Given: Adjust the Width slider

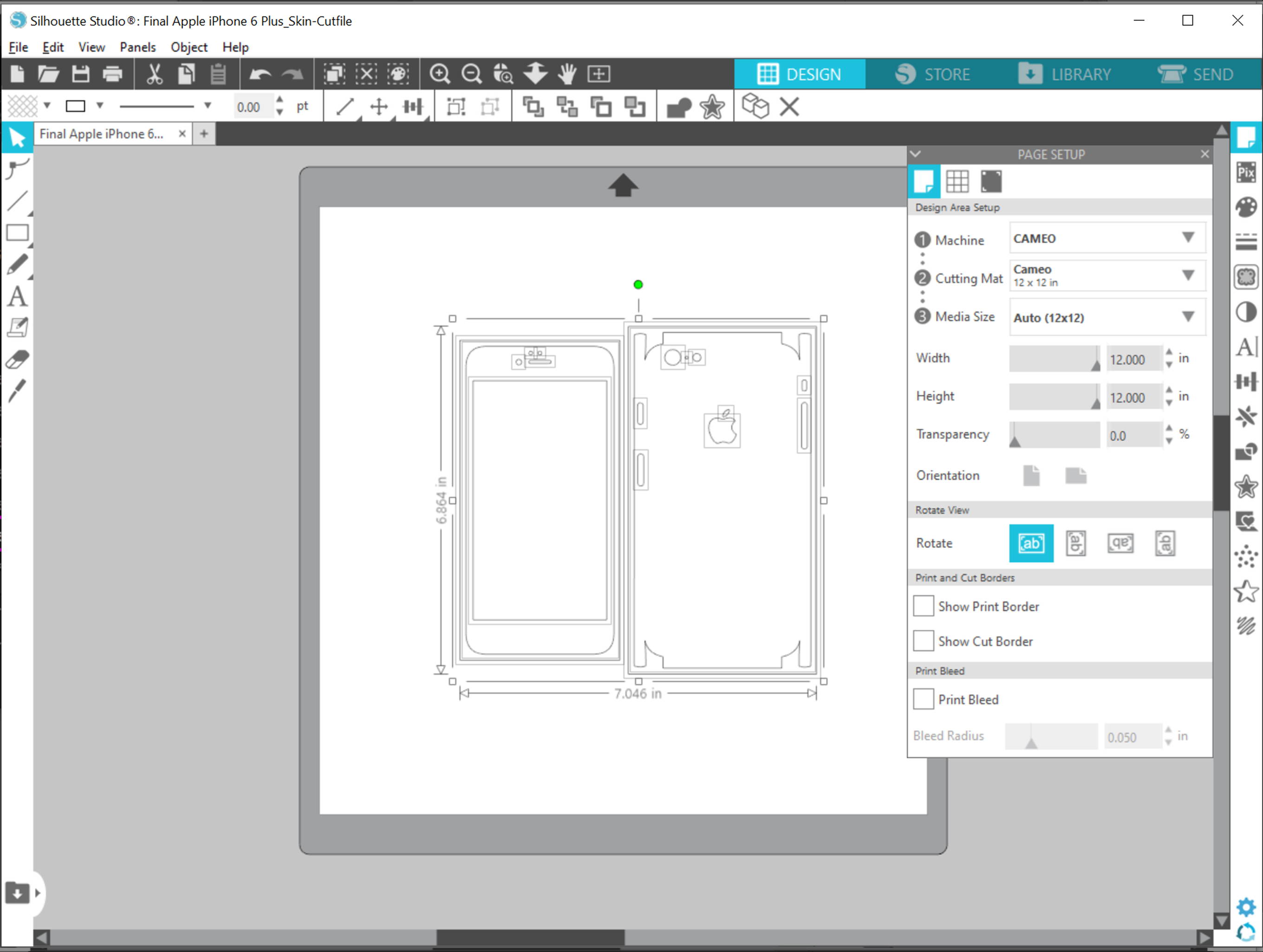Looking at the screenshot, I should [1055, 359].
